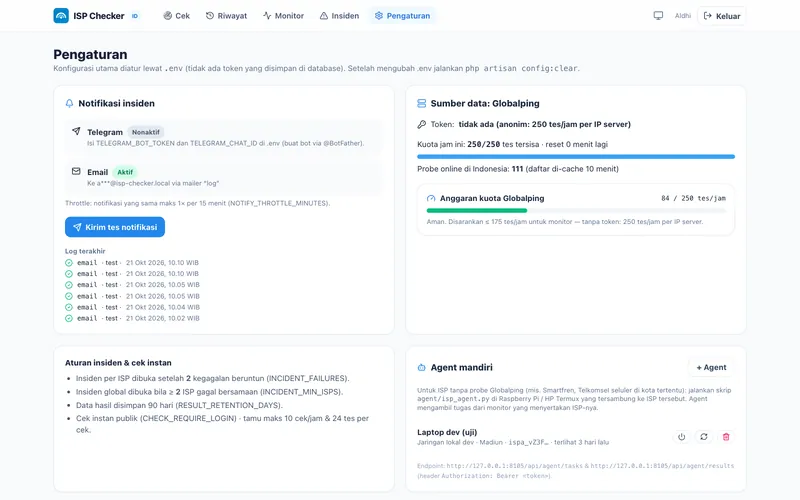This screenshot has height=500, width=800.
Task: Click the agent endpoint URL text
Action: (x=576, y=470)
